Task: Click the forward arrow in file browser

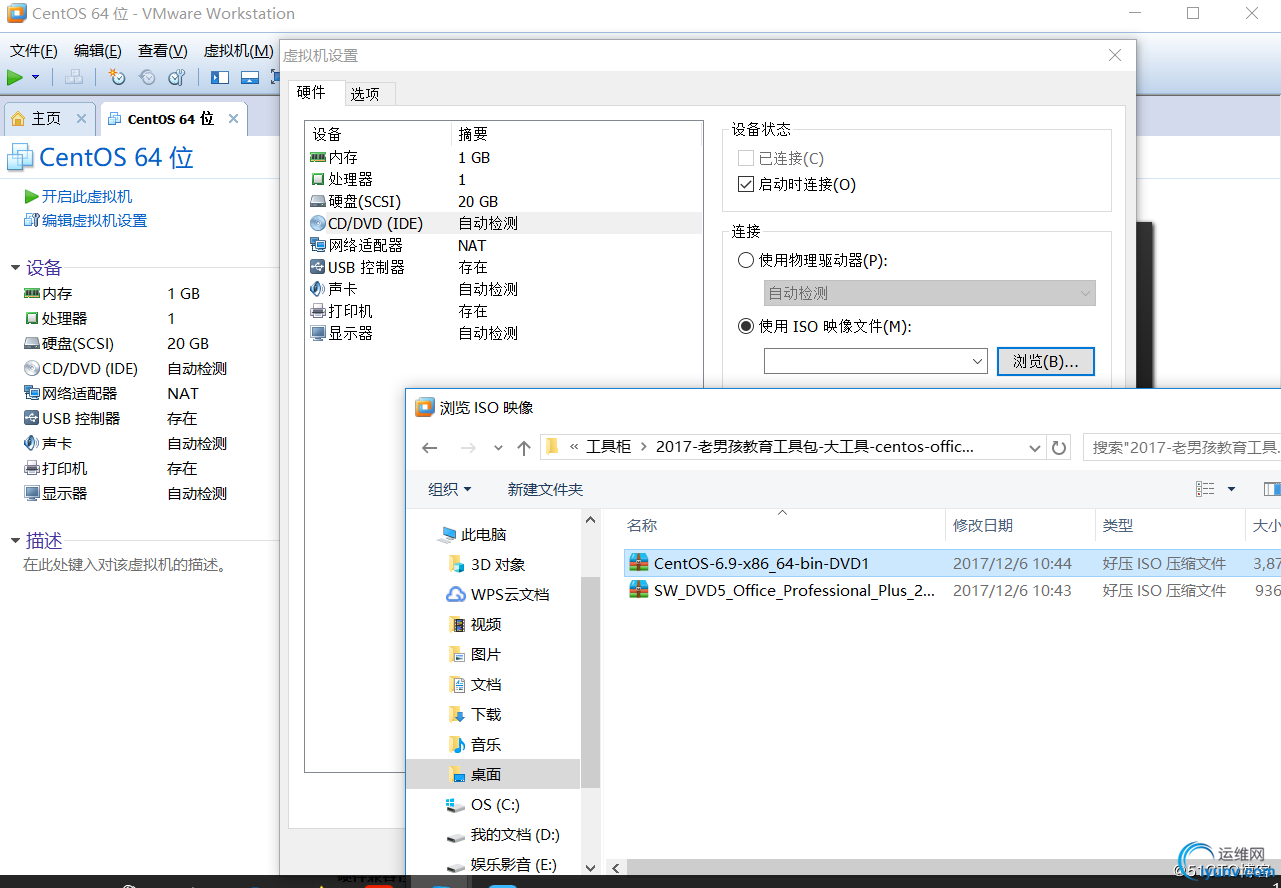Action: [x=468, y=448]
